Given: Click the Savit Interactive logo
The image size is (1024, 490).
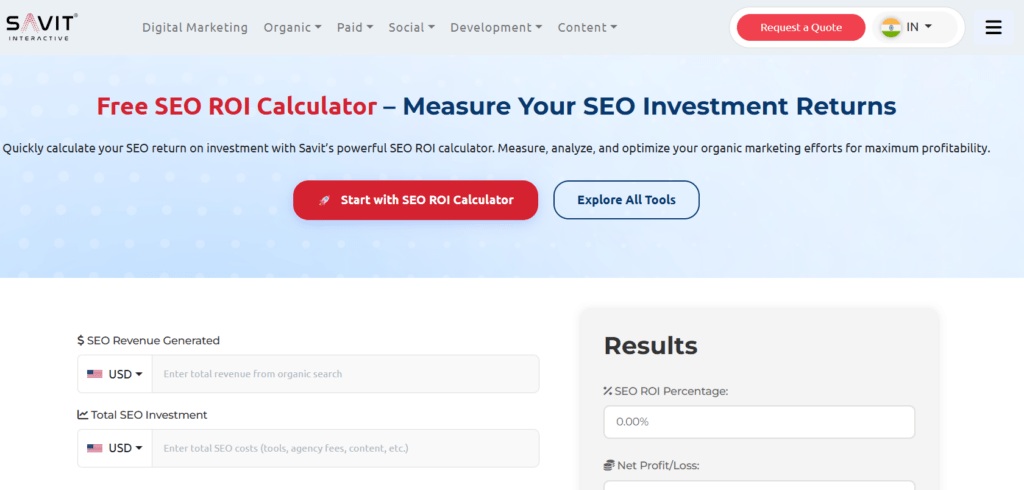Looking at the screenshot, I should point(43,27).
